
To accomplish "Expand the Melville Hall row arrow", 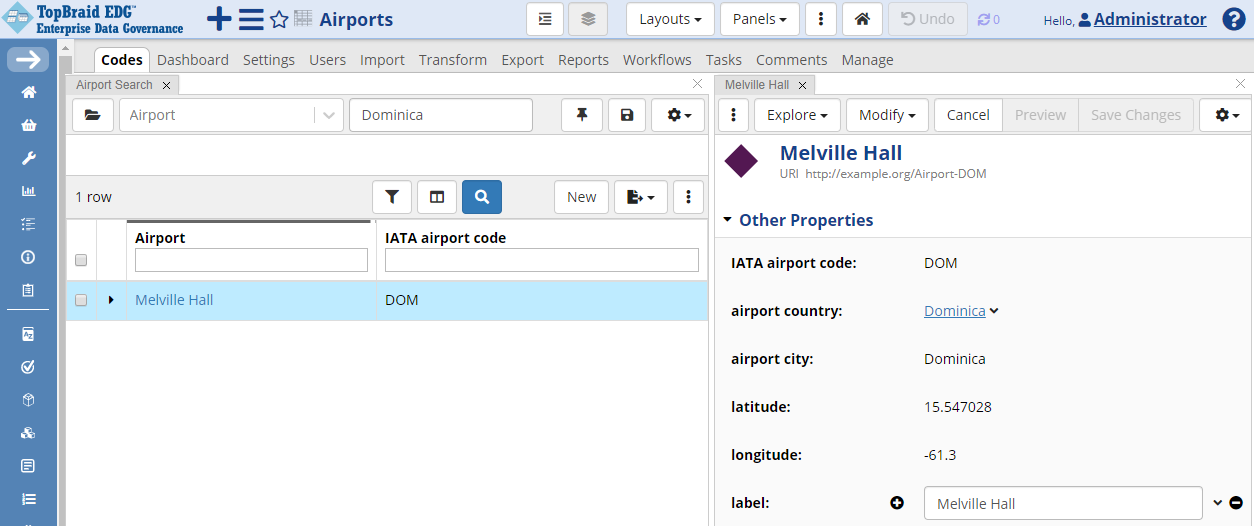I will tap(111, 300).
